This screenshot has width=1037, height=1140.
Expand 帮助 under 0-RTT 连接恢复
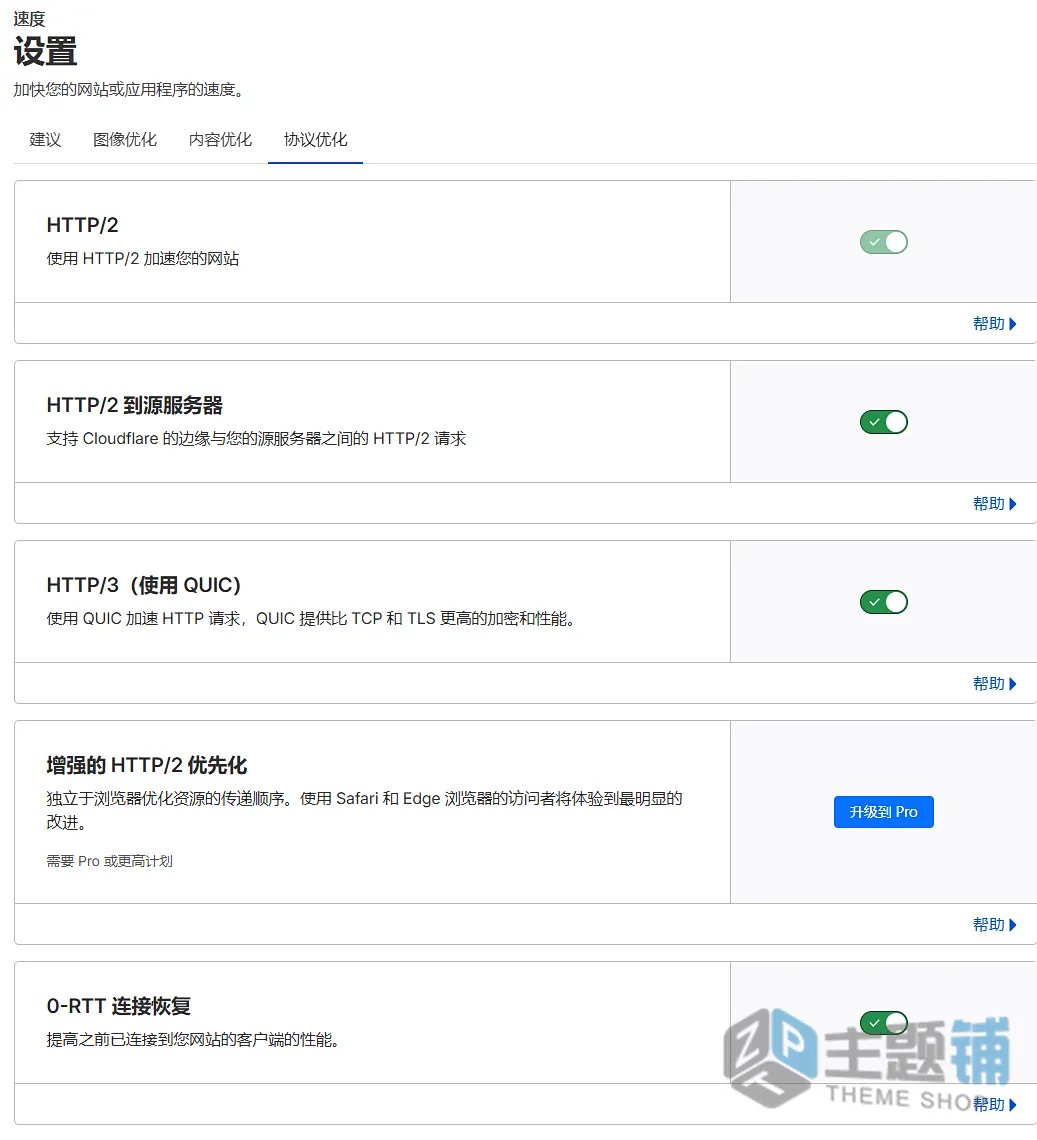coord(994,1104)
